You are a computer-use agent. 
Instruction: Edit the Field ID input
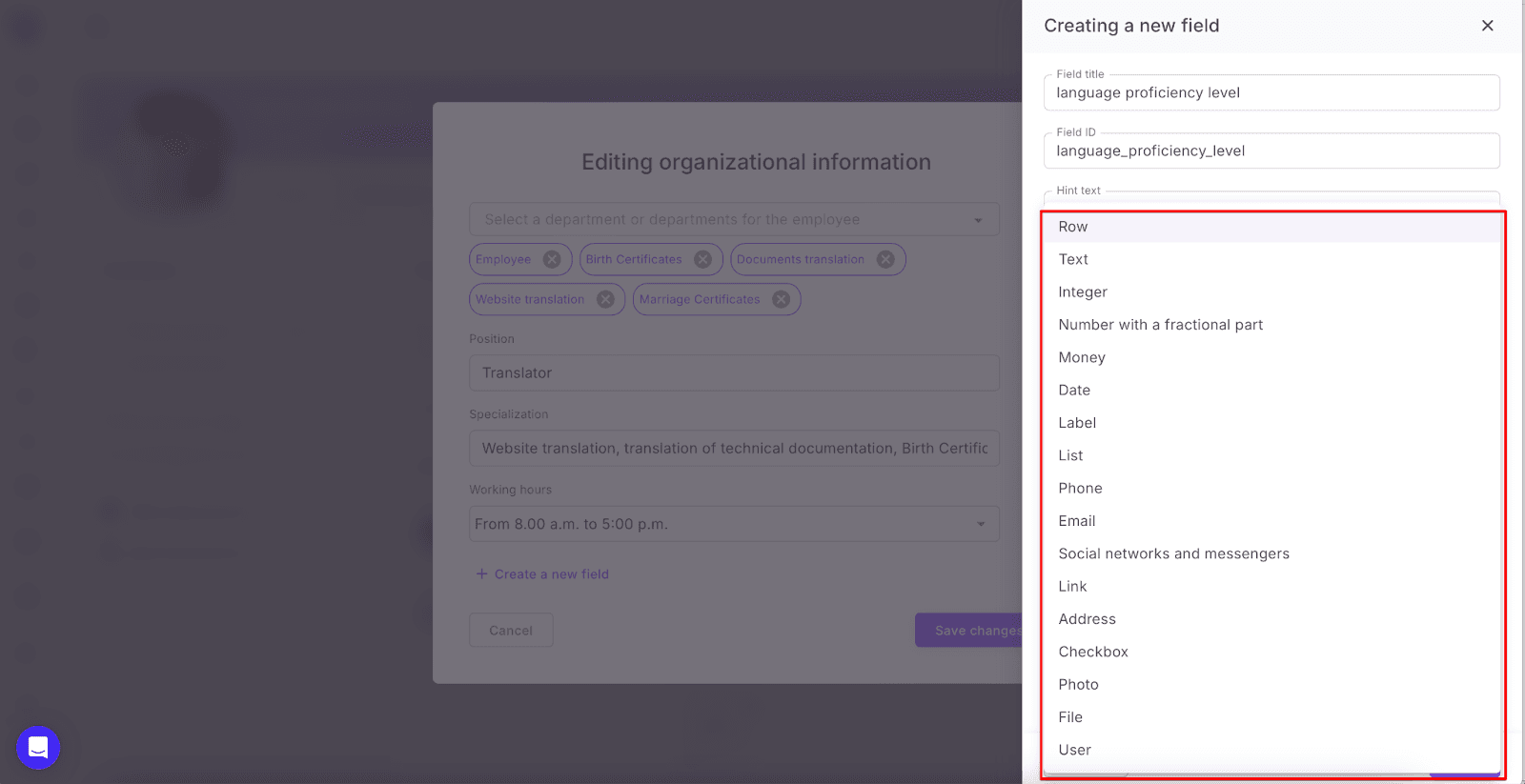(x=1271, y=151)
